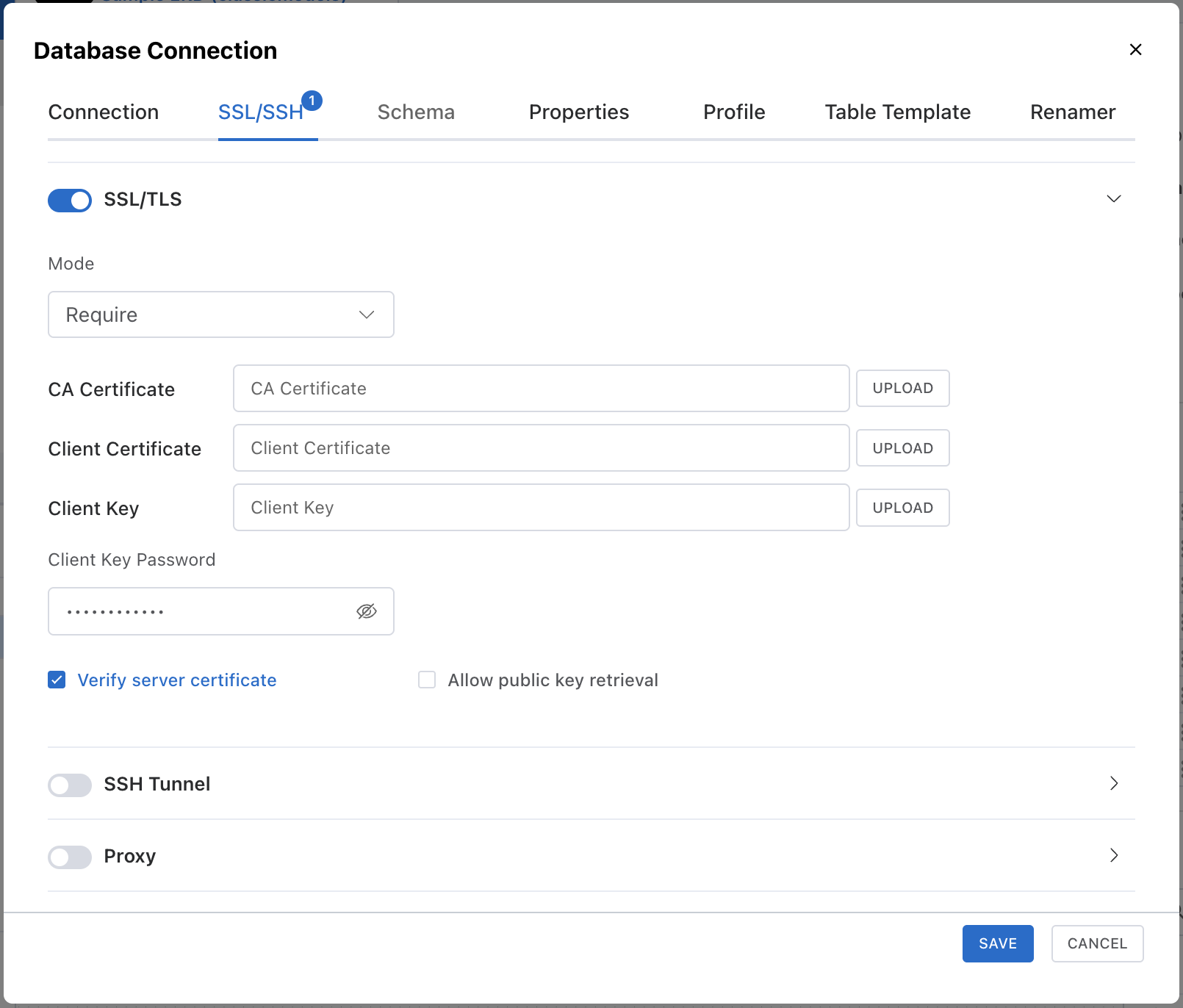The width and height of the screenshot is (1183, 1008).
Task: Close the Database Connection dialog
Action: [1135, 49]
